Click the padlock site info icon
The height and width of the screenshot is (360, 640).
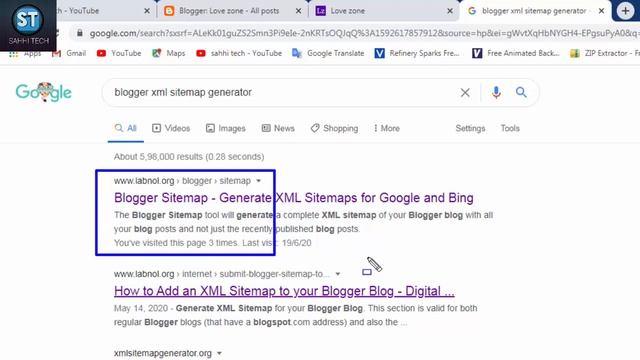tap(80, 33)
